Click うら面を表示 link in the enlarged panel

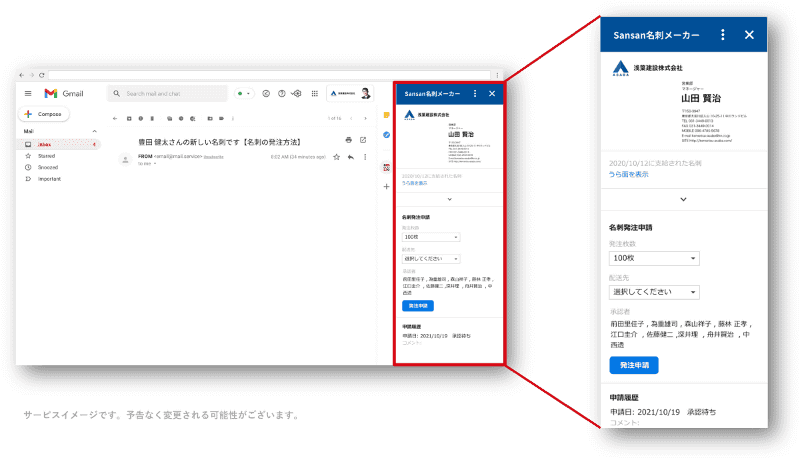629,174
